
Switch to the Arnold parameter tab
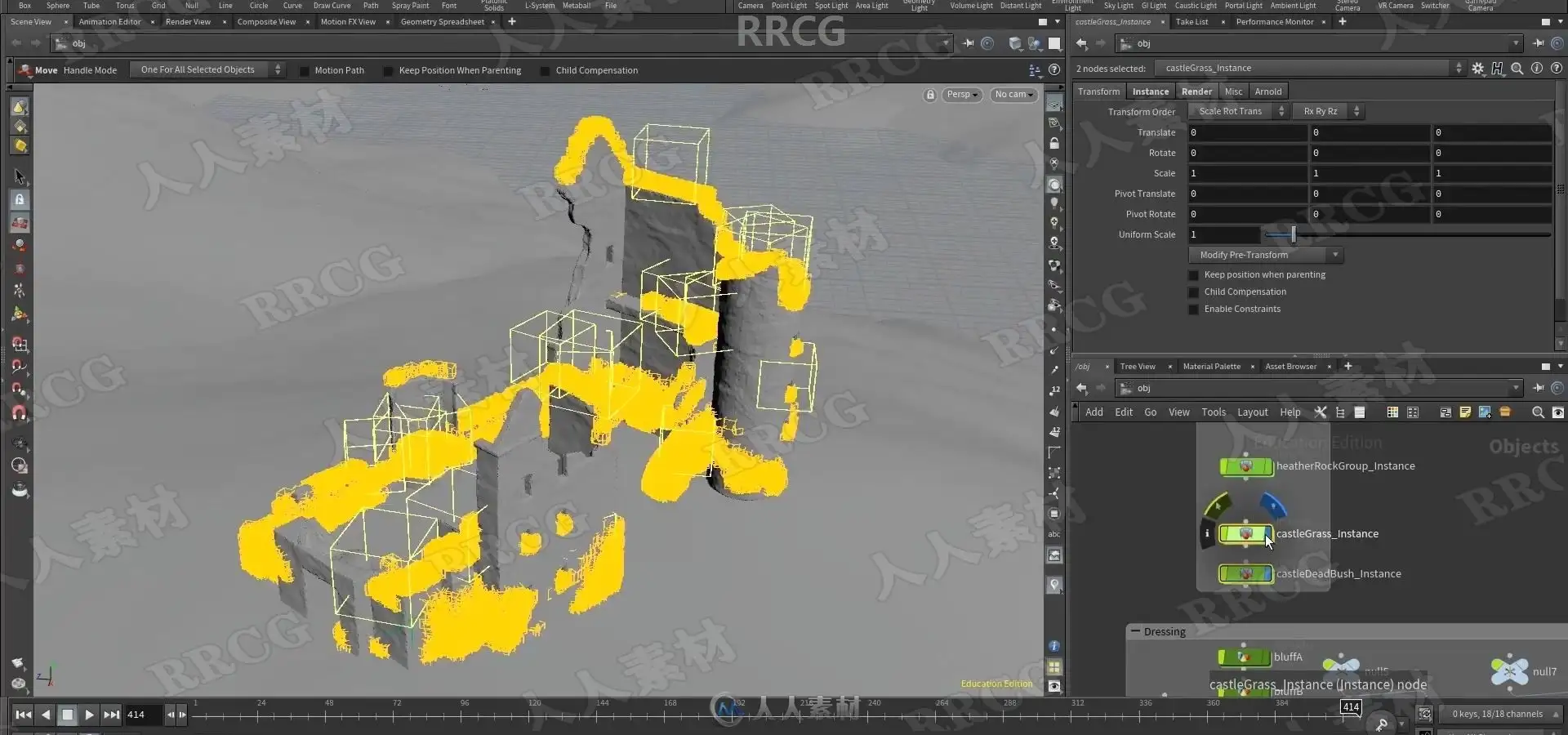coord(1268,91)
